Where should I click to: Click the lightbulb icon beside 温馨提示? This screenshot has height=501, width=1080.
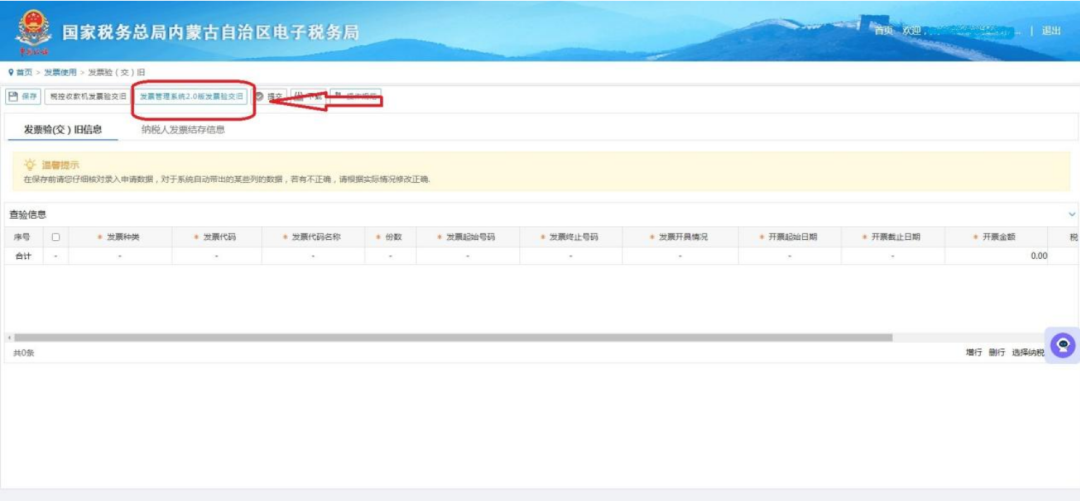(30, 165)
